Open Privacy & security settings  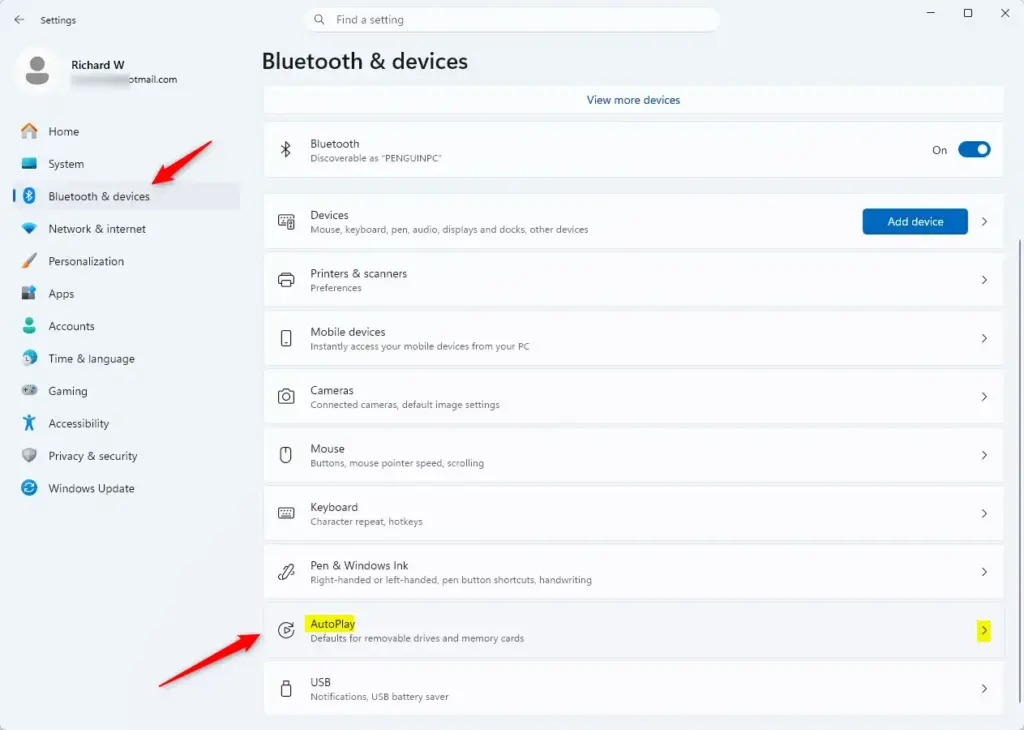[x=126, y=456]
